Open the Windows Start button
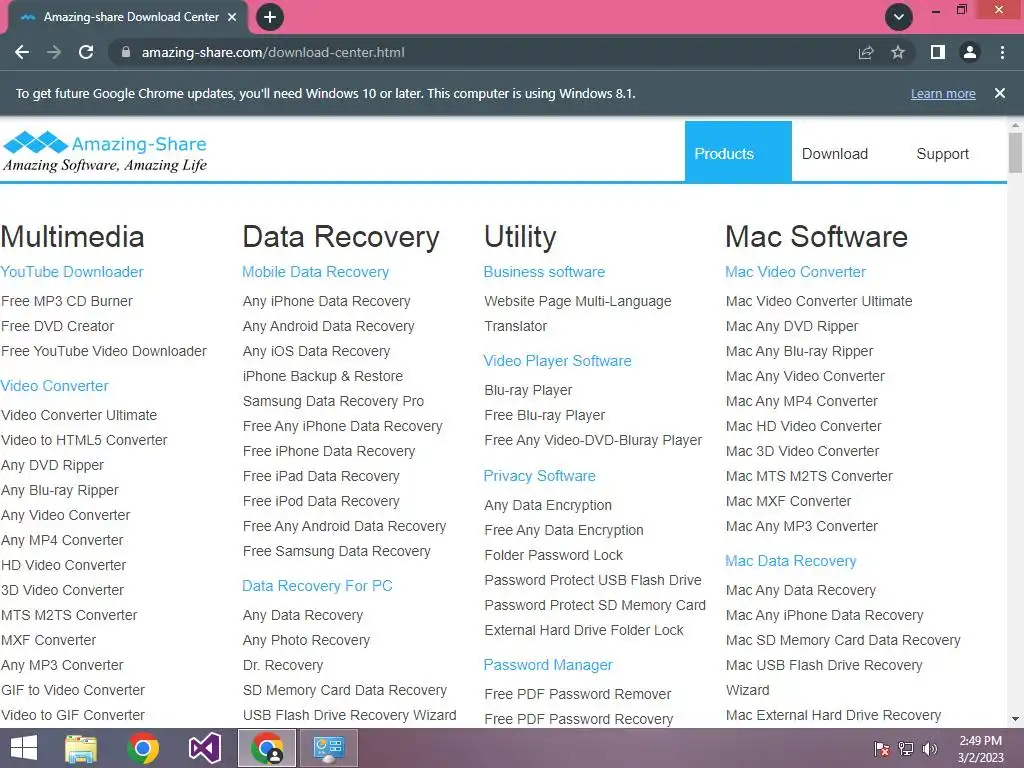 point(24,748)
